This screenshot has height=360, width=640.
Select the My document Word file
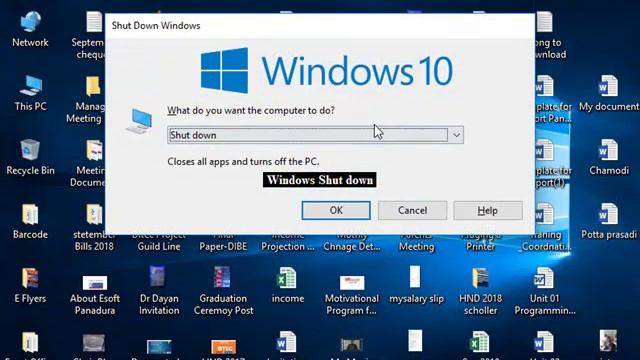pyautogui.click(x=609, y=93)
